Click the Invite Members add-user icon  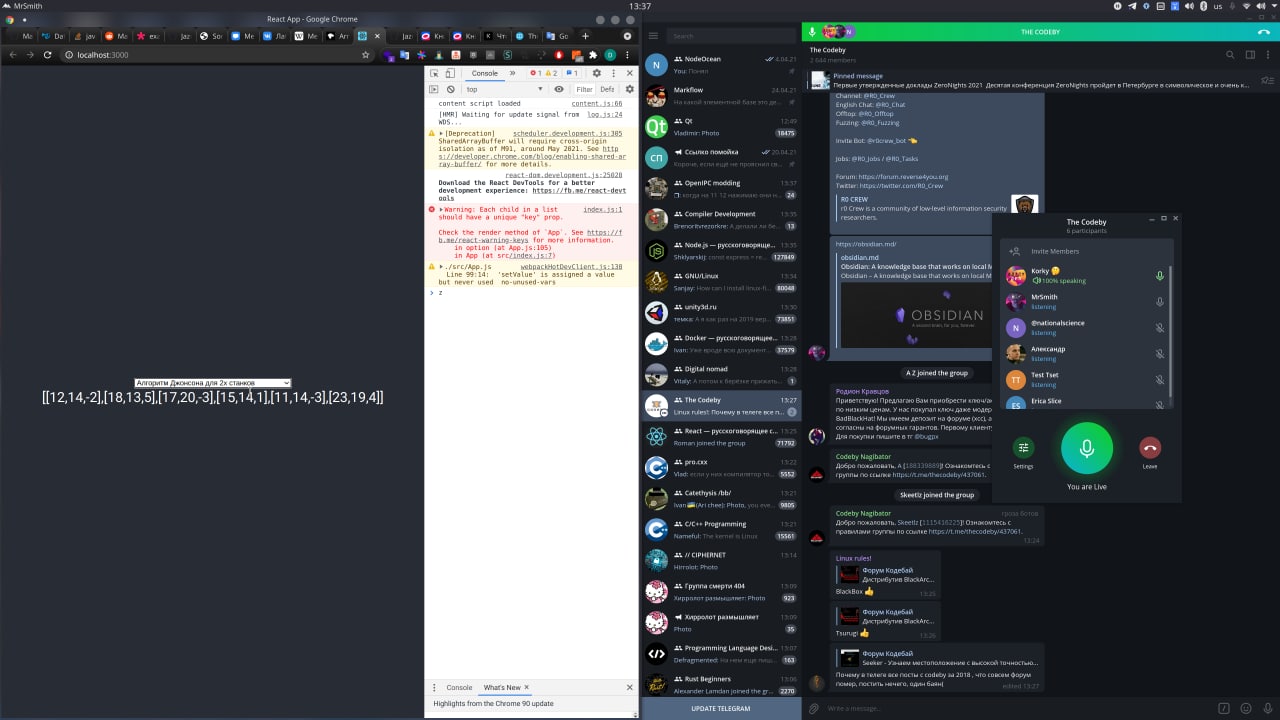(1015, 251)
